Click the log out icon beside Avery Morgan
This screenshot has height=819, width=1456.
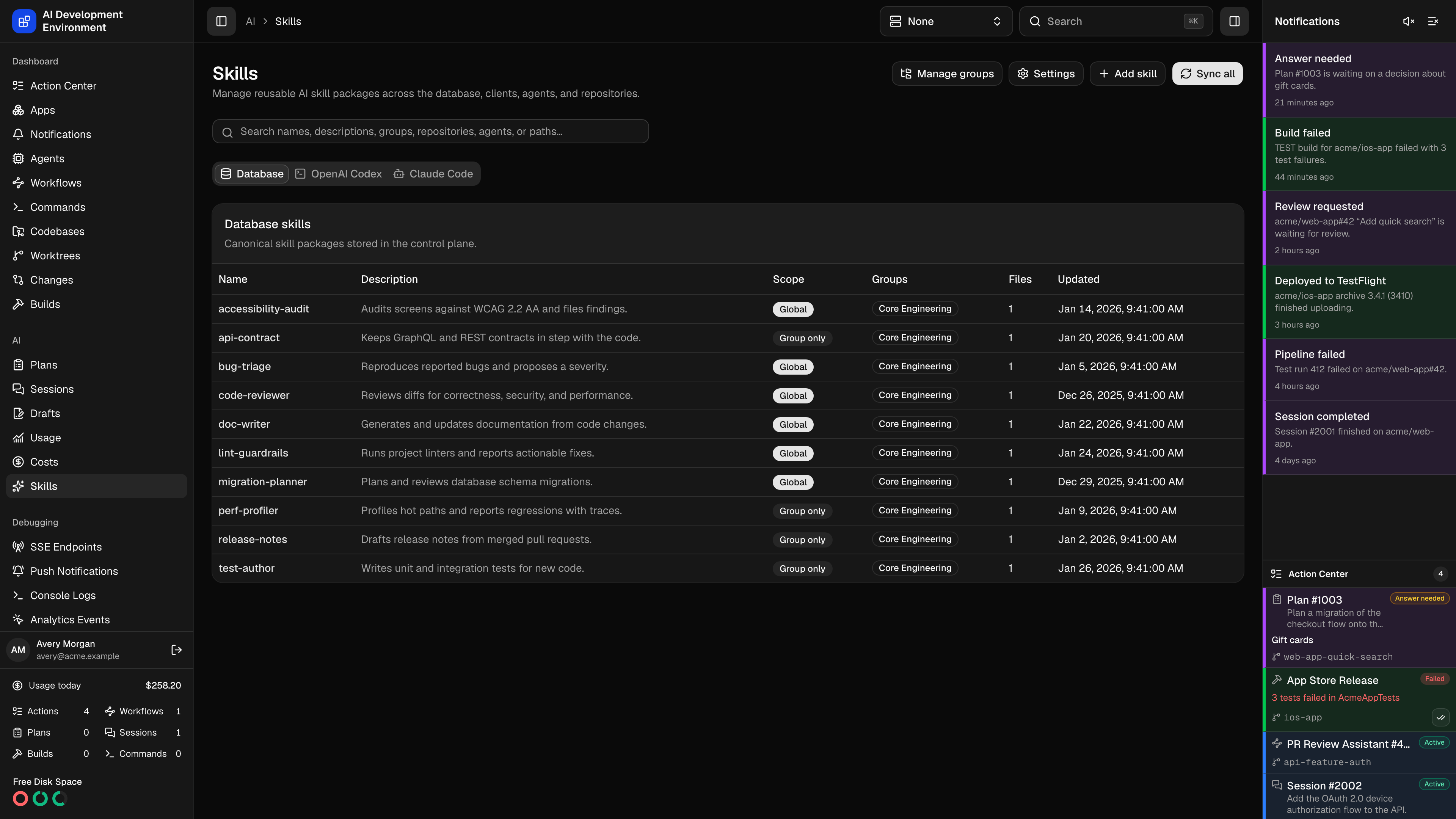[x=176, y=650]
